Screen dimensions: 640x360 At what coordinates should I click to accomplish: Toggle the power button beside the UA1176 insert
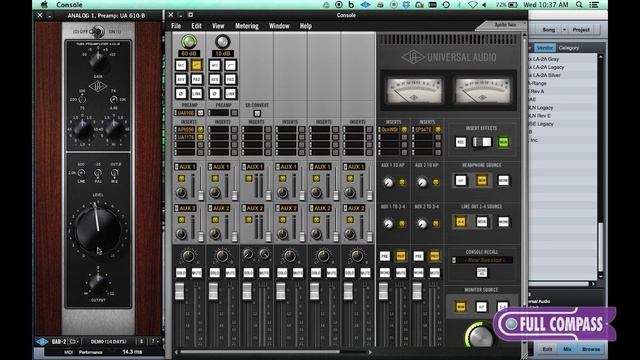pos(200,137)
